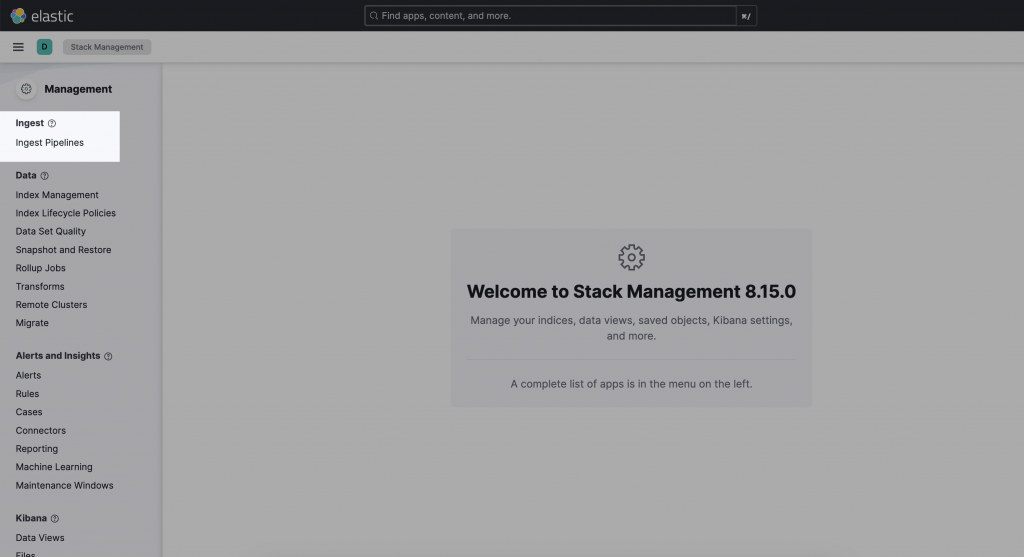Click the gear icon in the welcome card
Viewport: 1024px width, 557px height.
(x=632, y=257)
